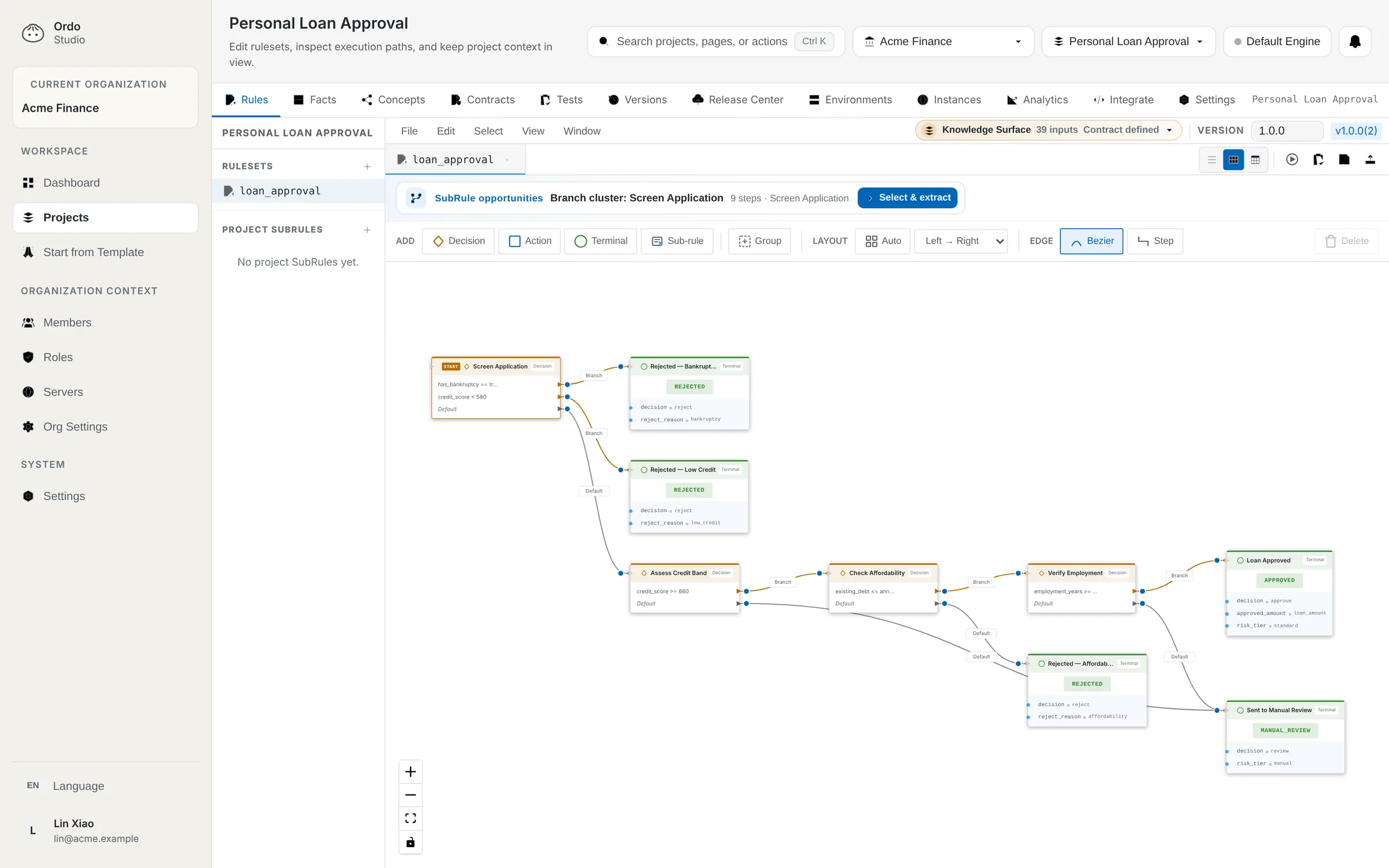Switch to table view mode
The width and height of the screenshot is (1389, 868).
point(1255,160)
